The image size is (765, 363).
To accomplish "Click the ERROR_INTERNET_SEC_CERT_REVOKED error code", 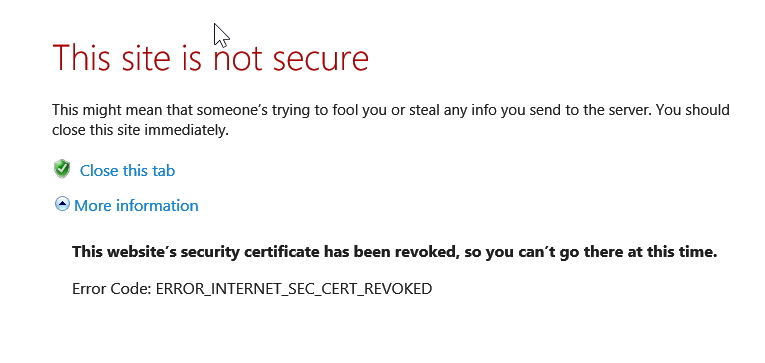I will pos(294,289).
